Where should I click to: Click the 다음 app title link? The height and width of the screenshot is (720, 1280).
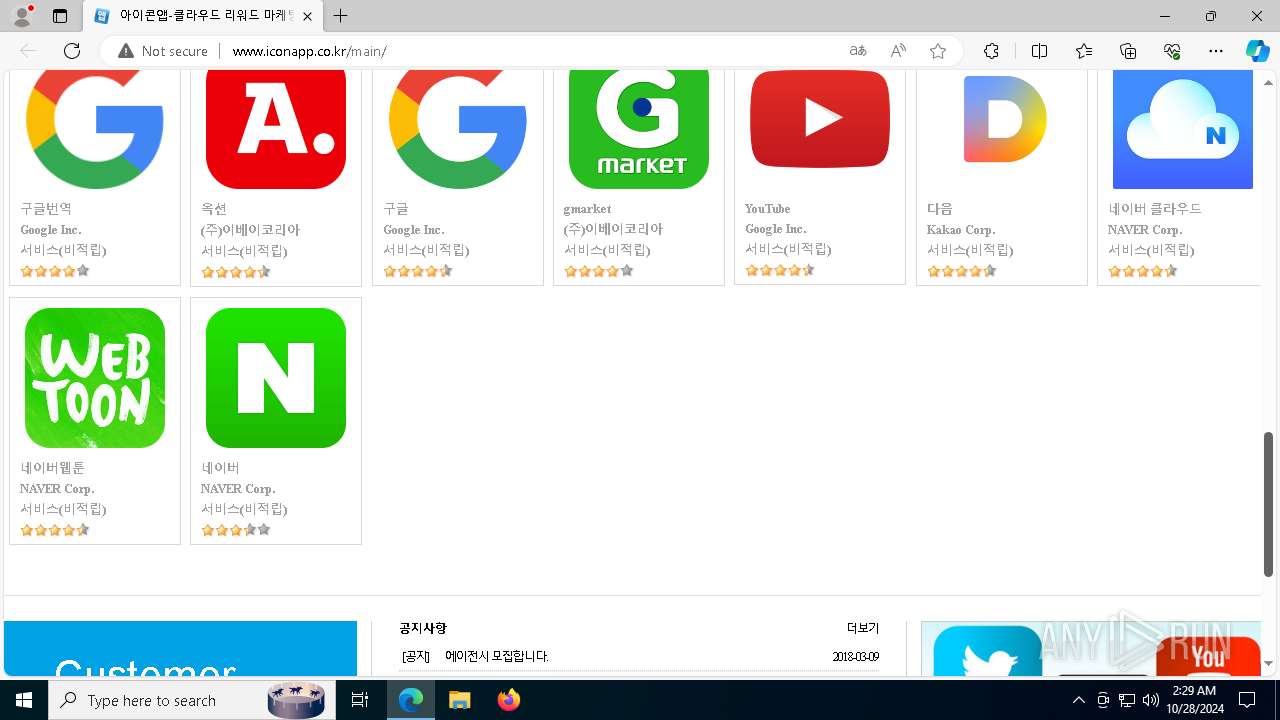pyautogui.click(x=940, y=209)
